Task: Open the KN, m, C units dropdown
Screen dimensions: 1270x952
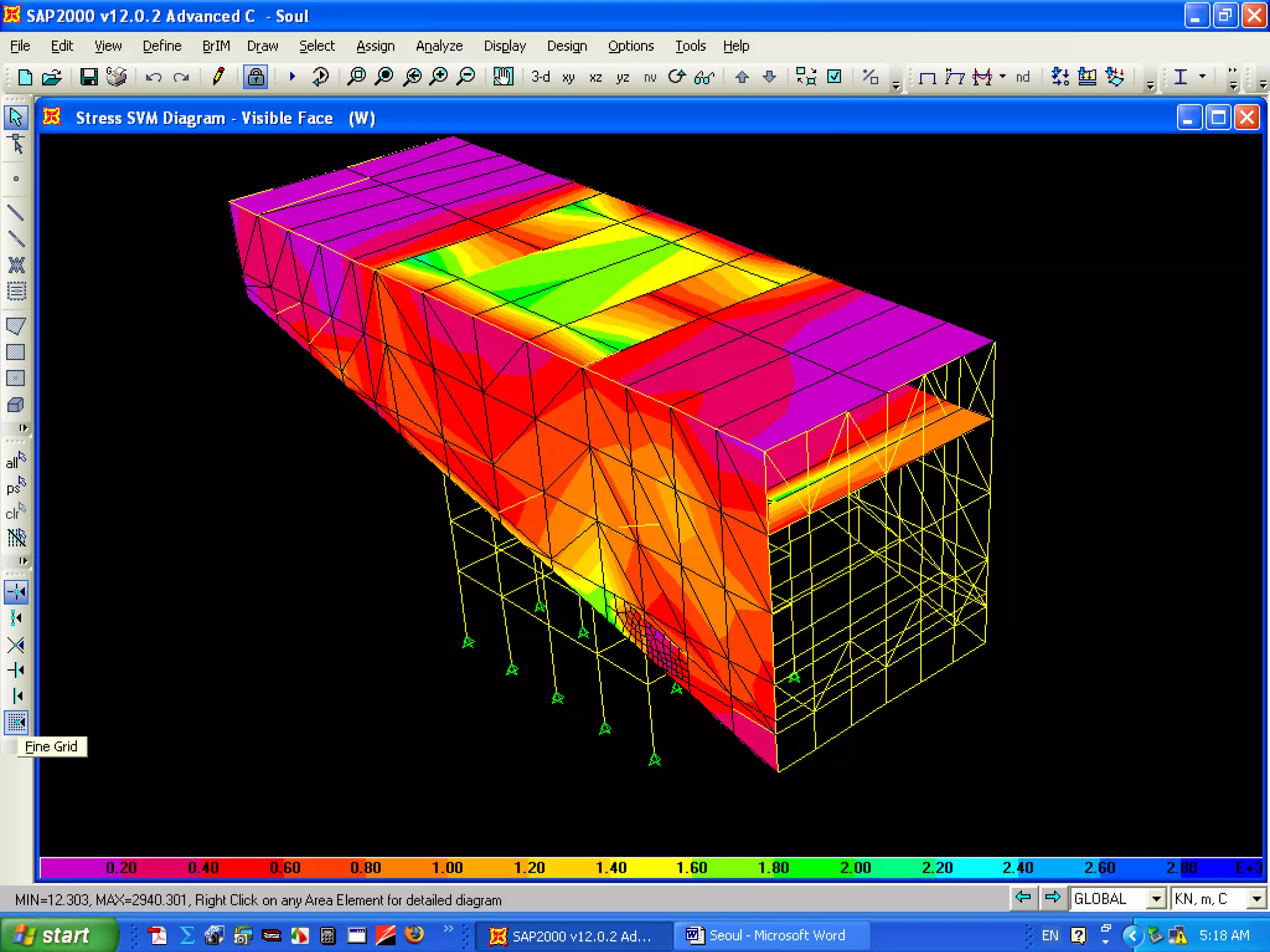Action: (x=1256, y=899)
